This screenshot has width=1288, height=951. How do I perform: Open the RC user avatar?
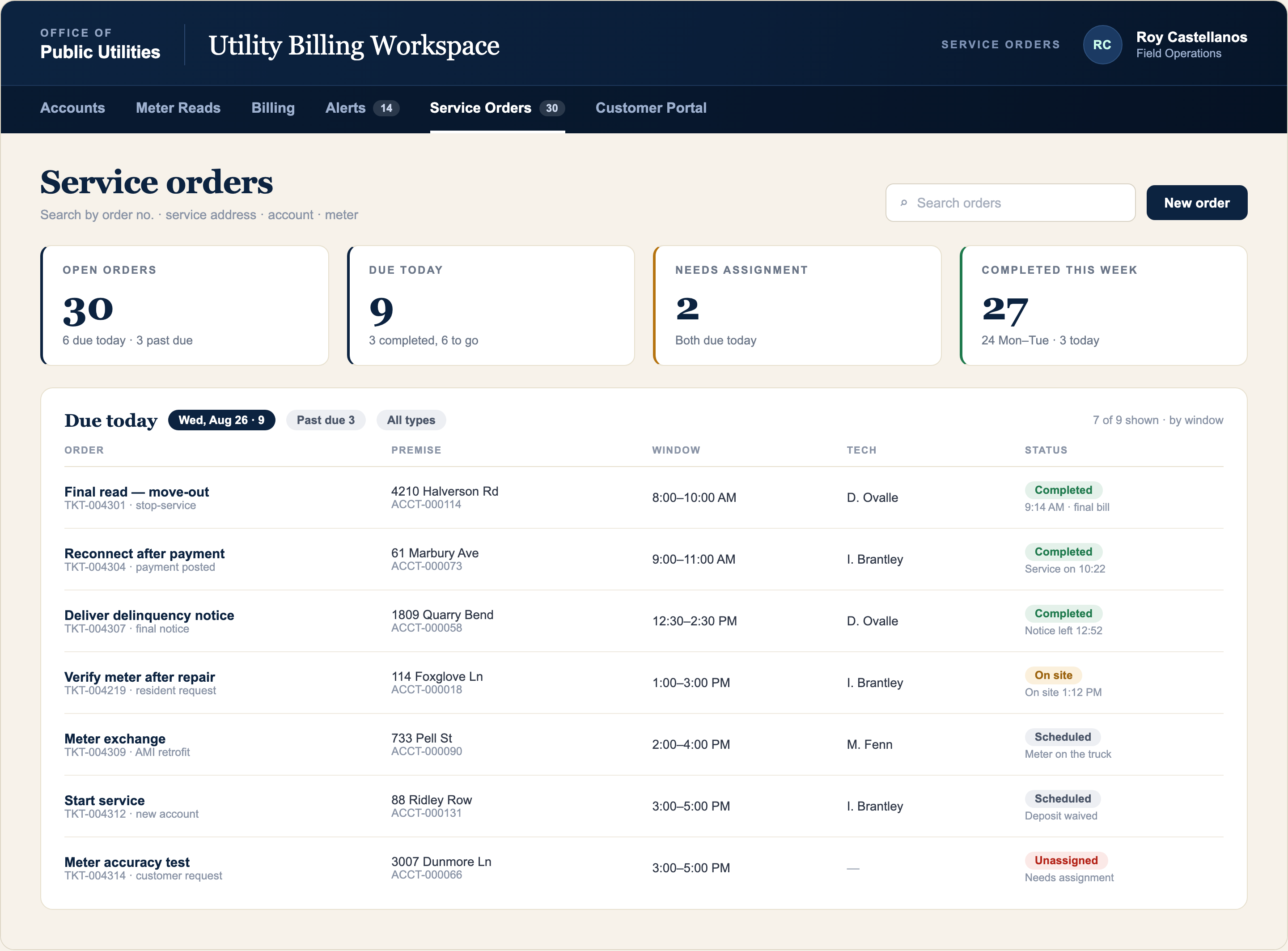pos(1102,45)
